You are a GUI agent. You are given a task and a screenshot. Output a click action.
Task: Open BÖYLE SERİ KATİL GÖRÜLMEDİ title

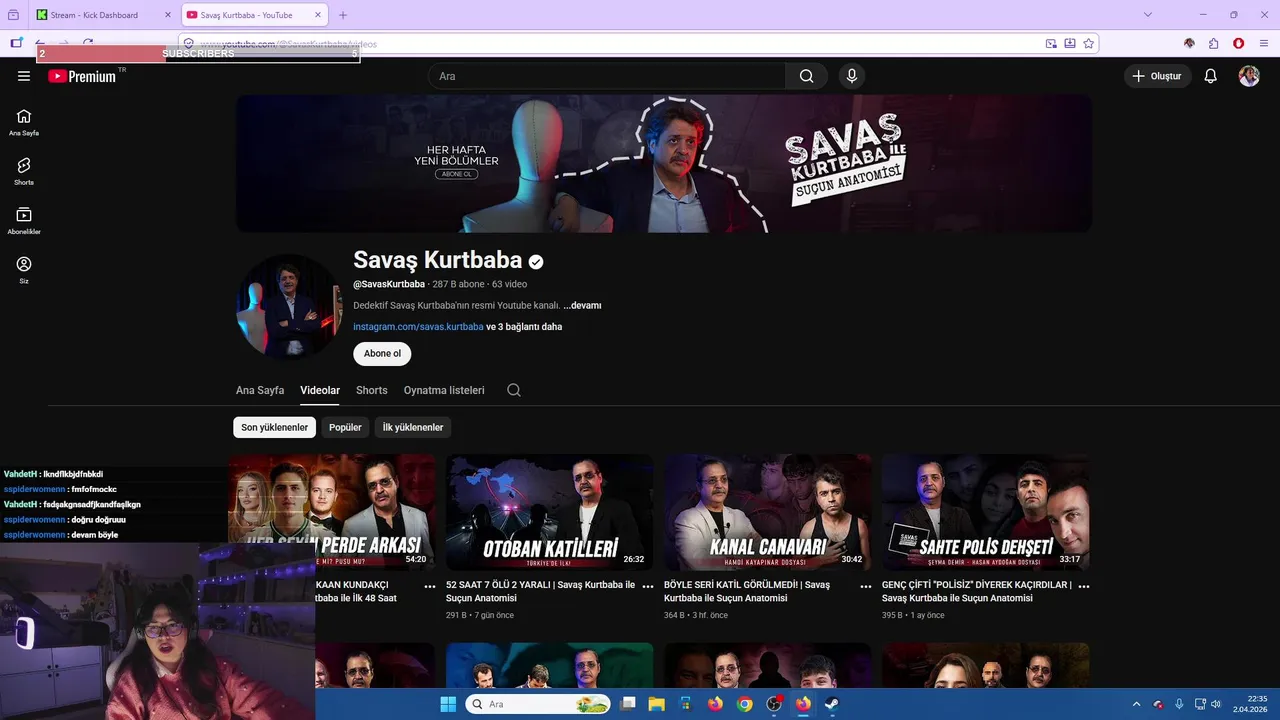coord(747,591)
